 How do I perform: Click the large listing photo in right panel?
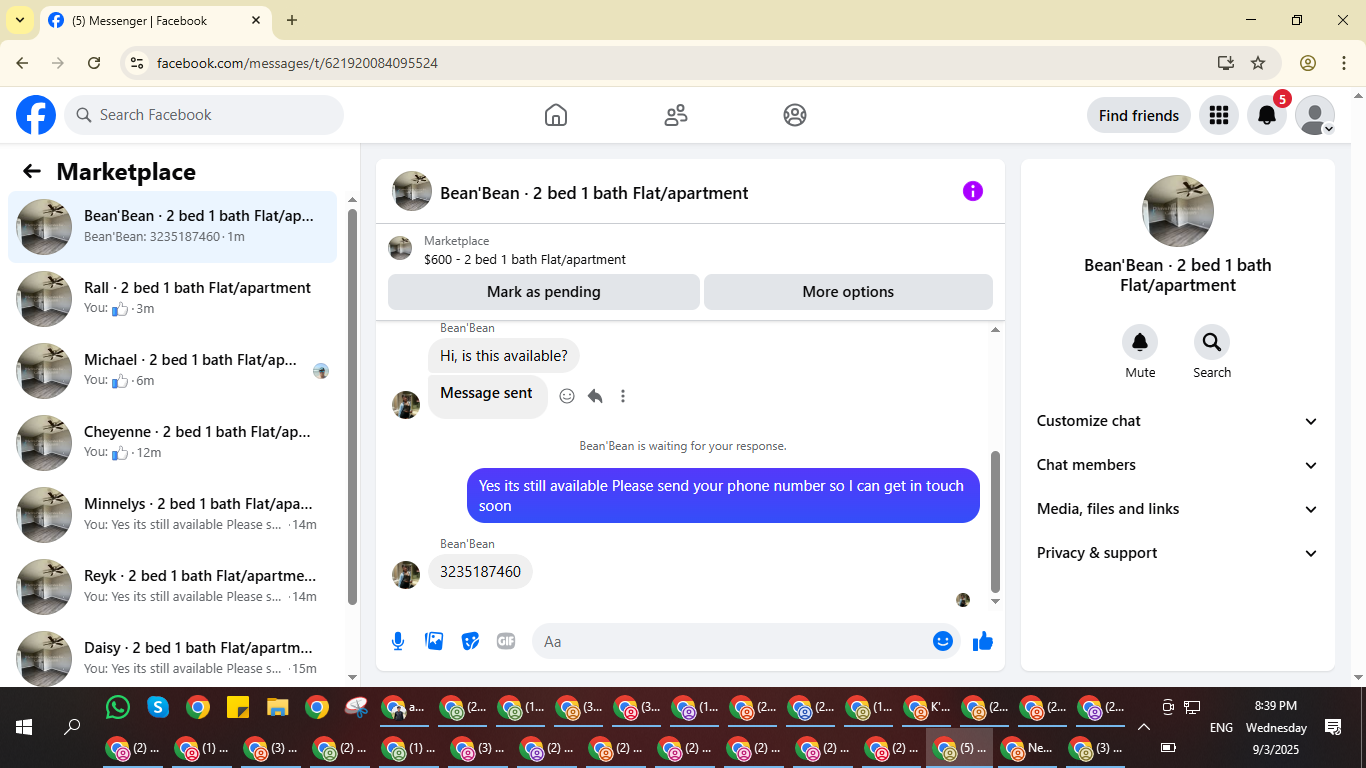click(x=1178, y=211)
